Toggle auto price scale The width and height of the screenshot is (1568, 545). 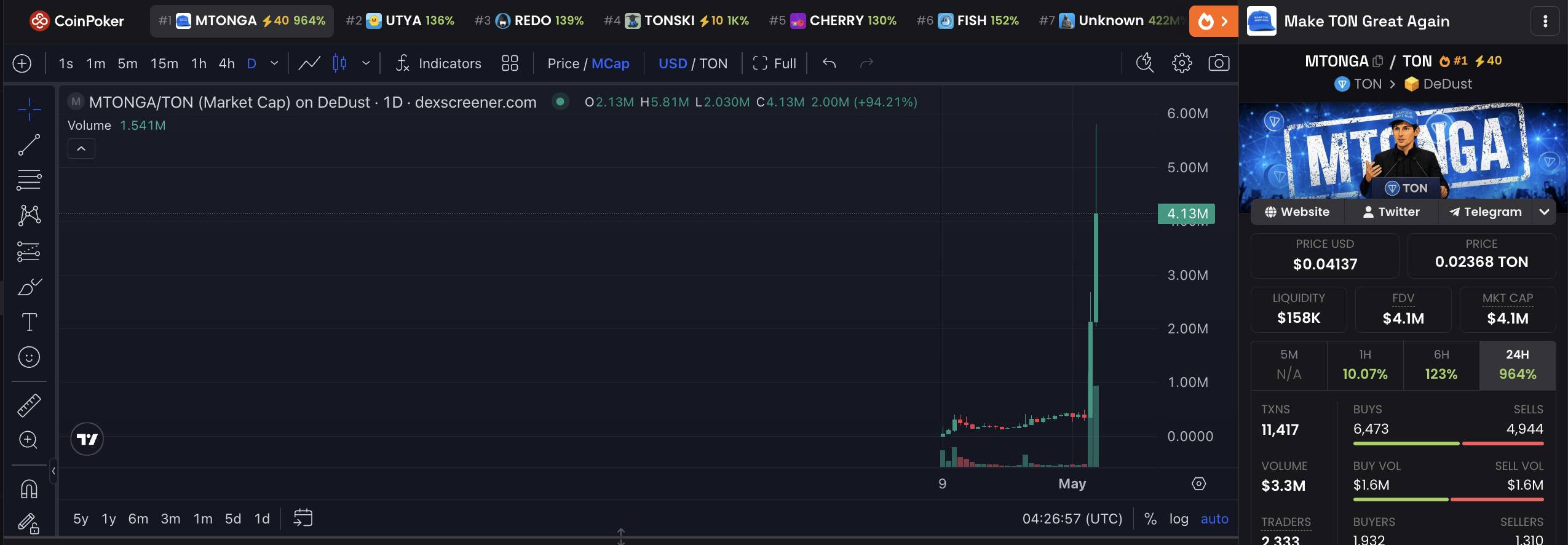(x=1214, y=519)
